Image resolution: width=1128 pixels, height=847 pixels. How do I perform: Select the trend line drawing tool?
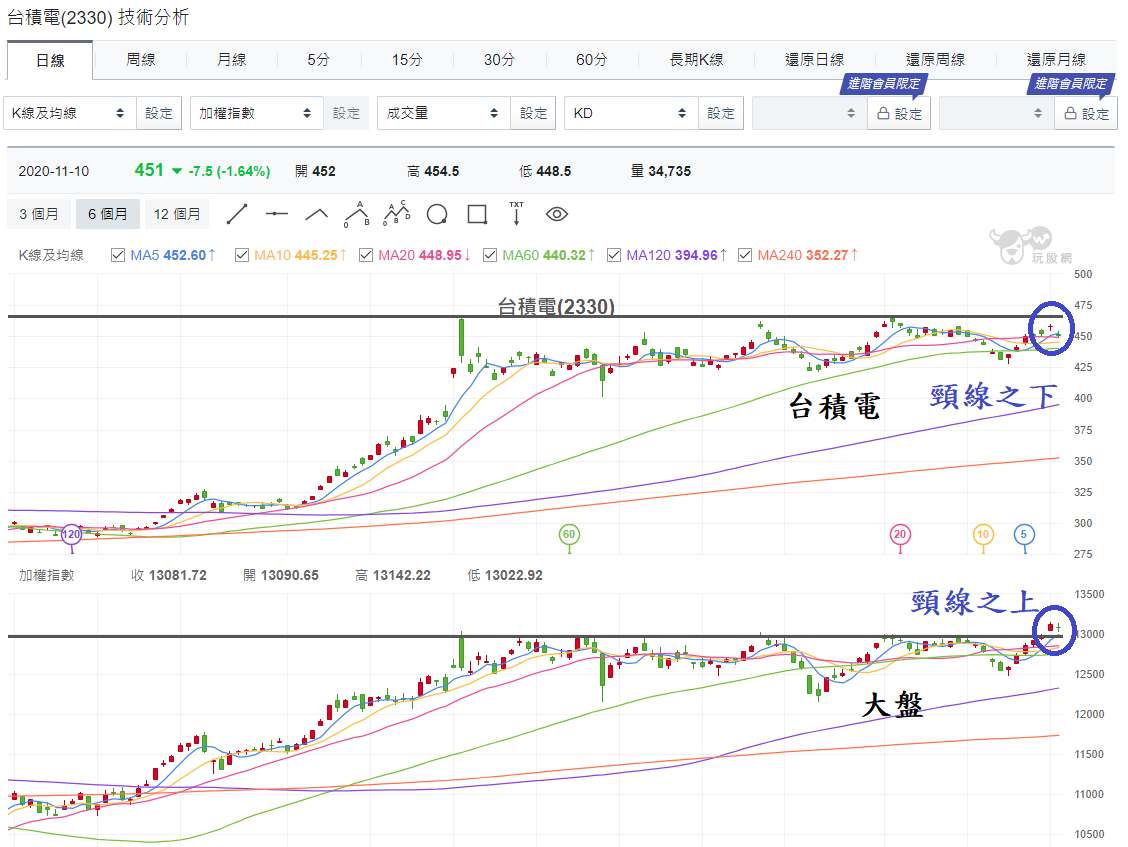click(x=237, y=214)
